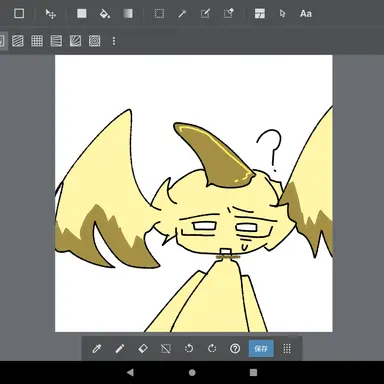Image resolution: width=384 pixels, height=384 pixels.
Task: Open snap settings three-dot menu
Action: 114,41
